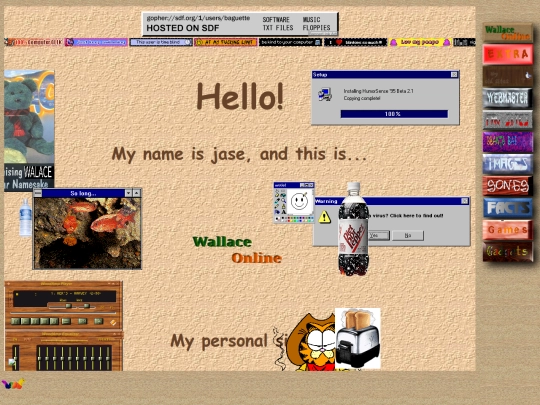This screenshot has height=405, width=540.
Task: Click Yes in the Warning dialog
Action: coord(378,236)
